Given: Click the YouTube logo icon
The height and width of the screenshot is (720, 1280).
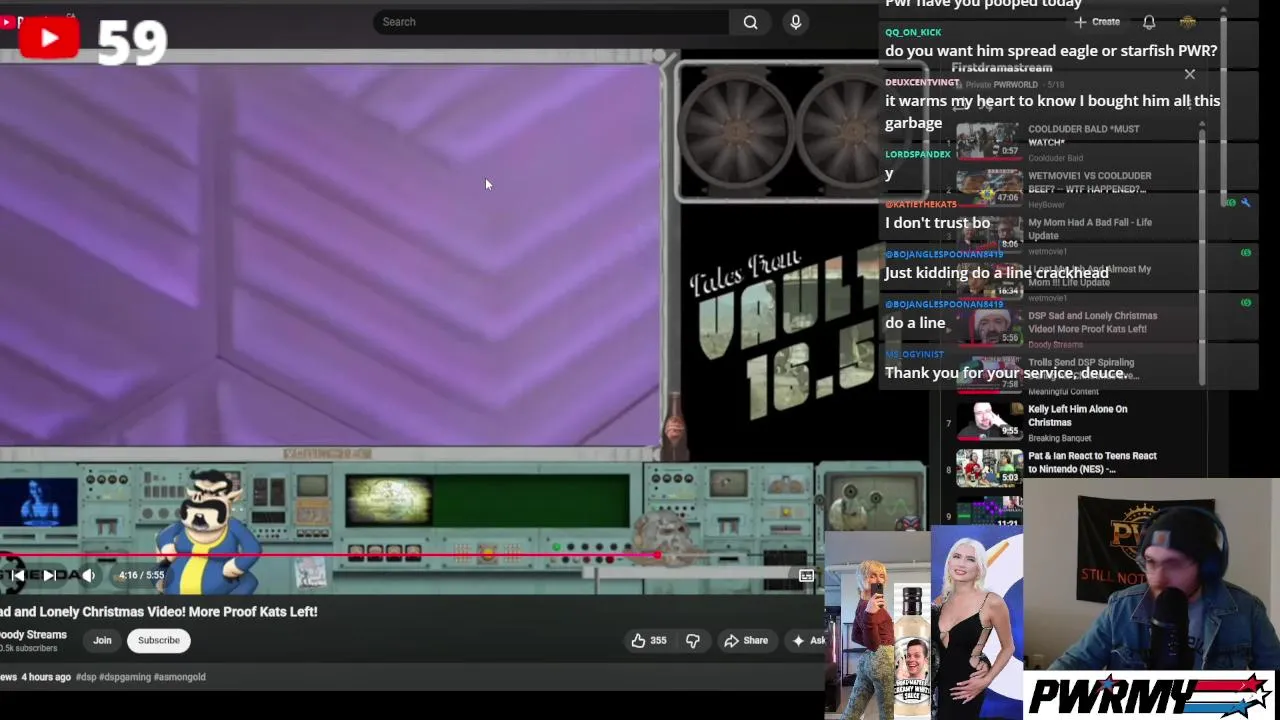Looking at the screenshot, I should [48, 38].
